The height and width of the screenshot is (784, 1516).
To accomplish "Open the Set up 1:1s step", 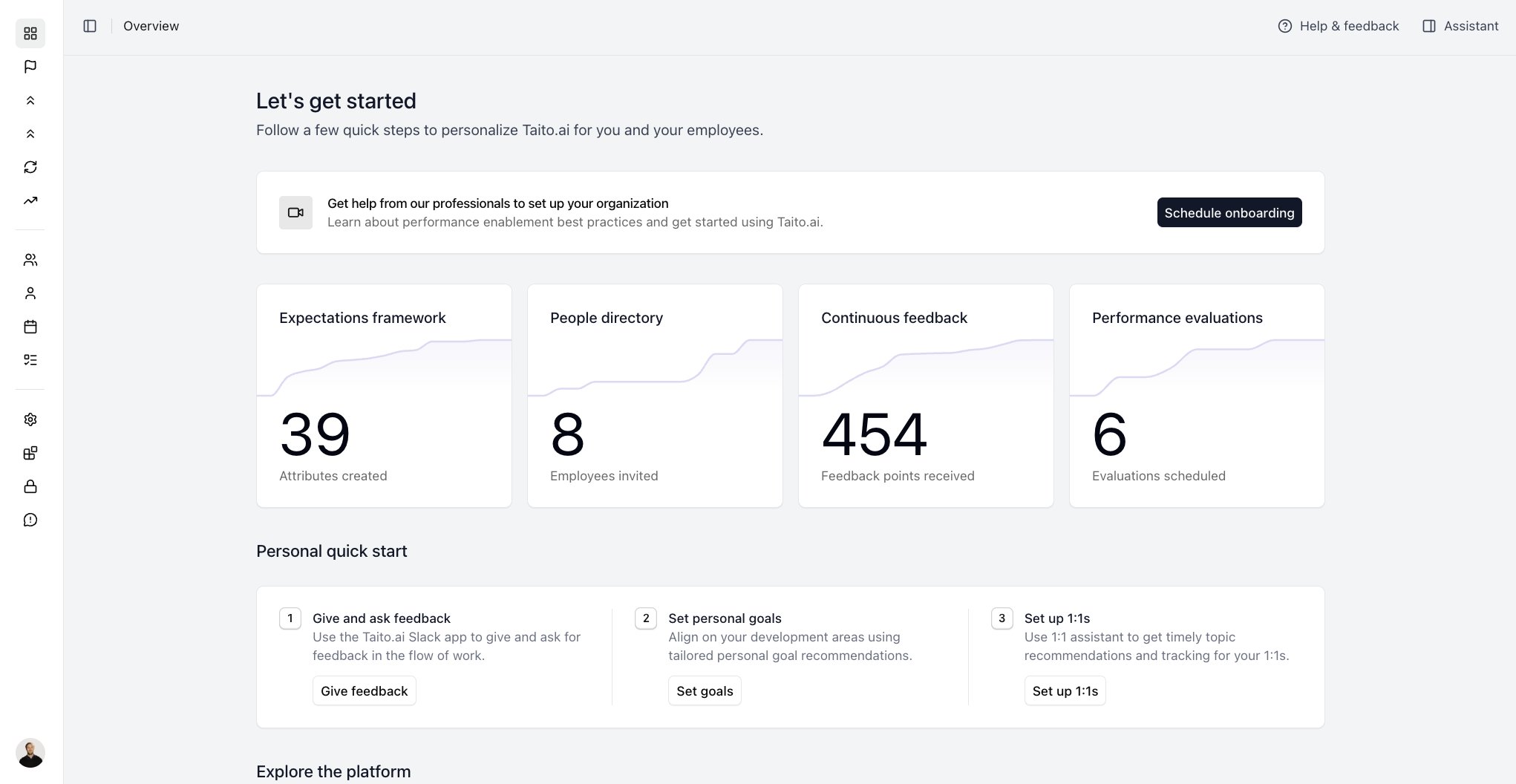I will coord(1065,690).
